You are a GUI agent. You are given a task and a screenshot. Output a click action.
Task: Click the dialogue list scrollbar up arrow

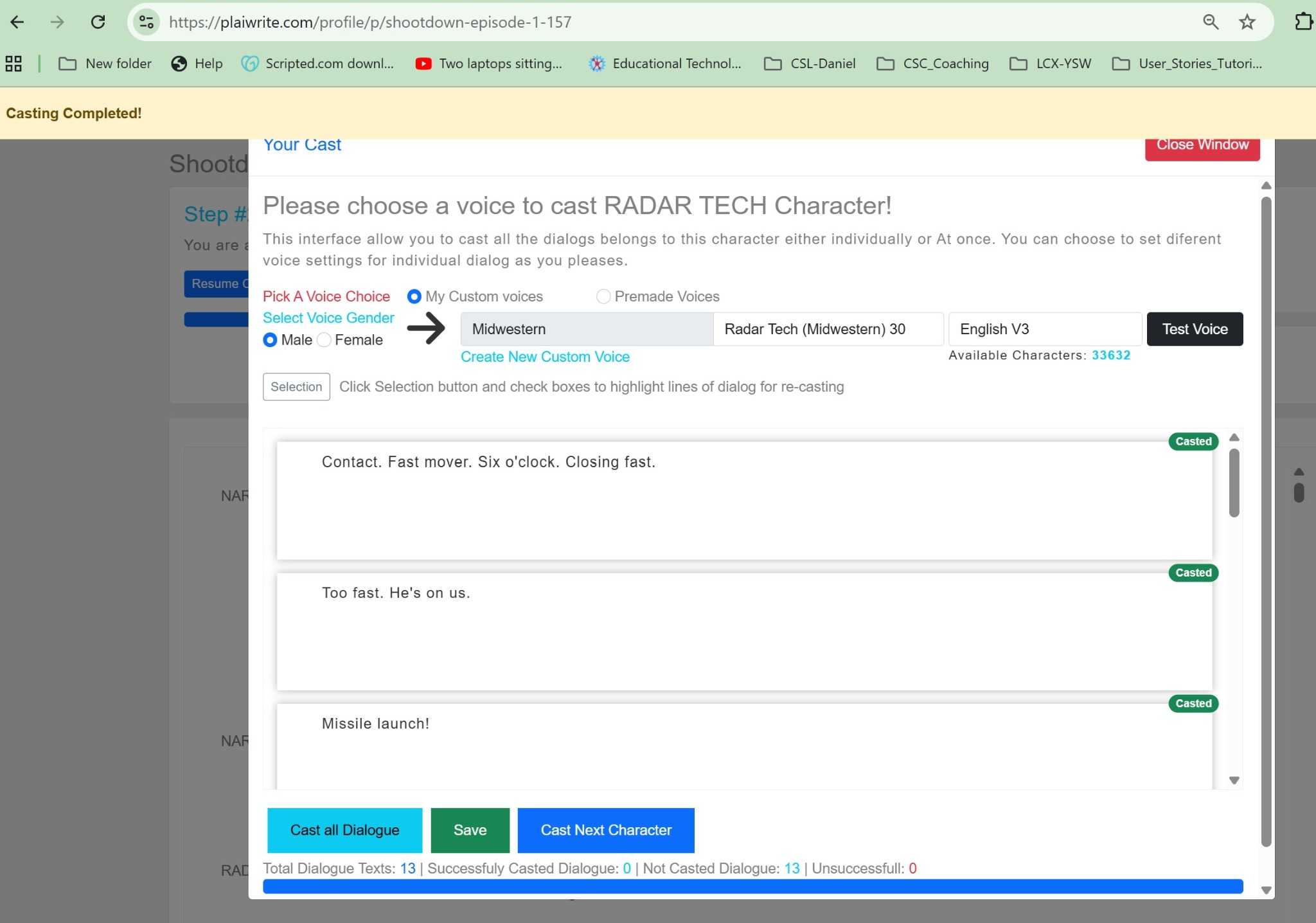click(x=1234, y=438)
